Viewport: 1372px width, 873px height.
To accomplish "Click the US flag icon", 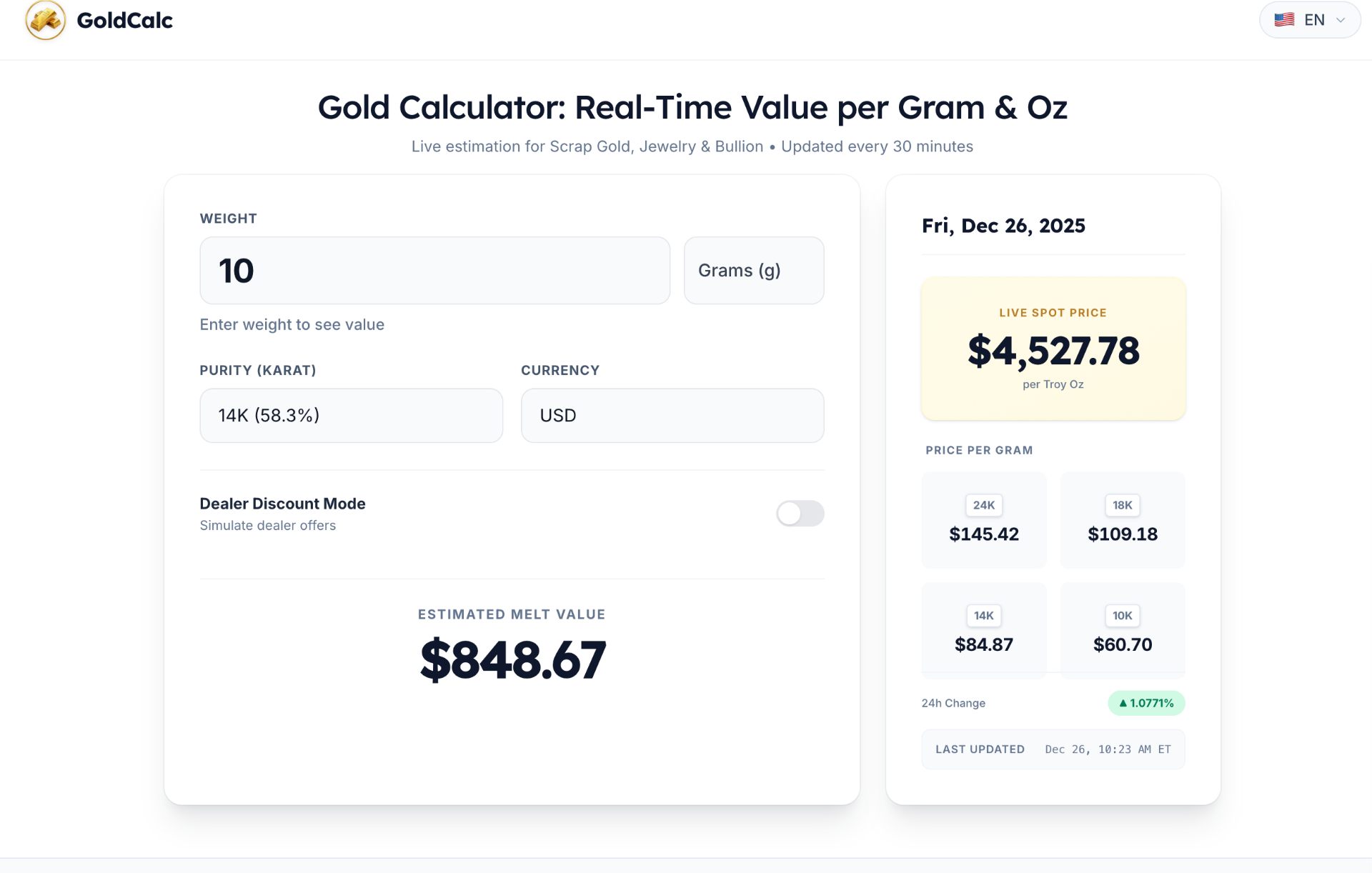I will 1284,19.
